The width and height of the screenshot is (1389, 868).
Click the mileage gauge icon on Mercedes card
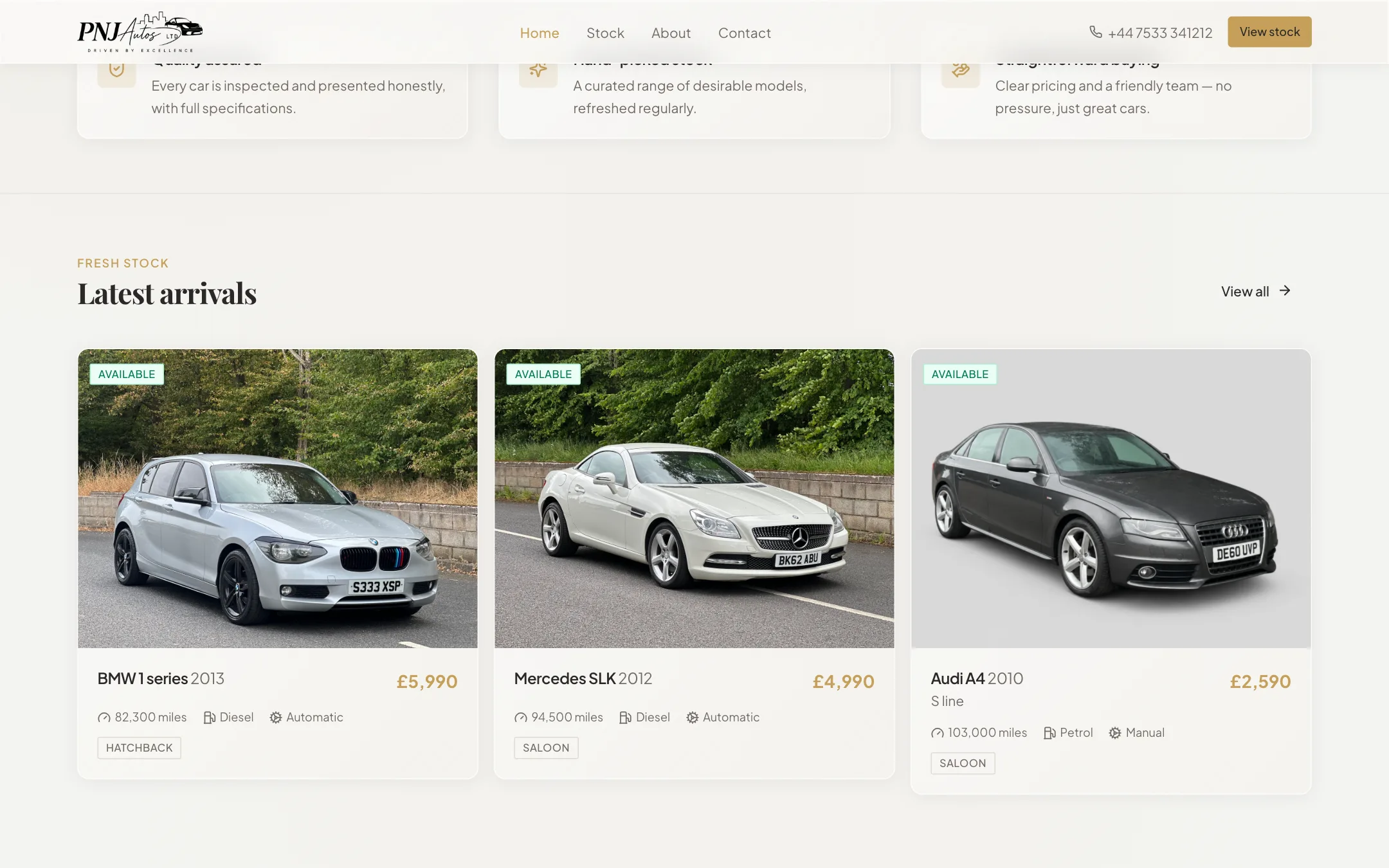coord(521,718)
